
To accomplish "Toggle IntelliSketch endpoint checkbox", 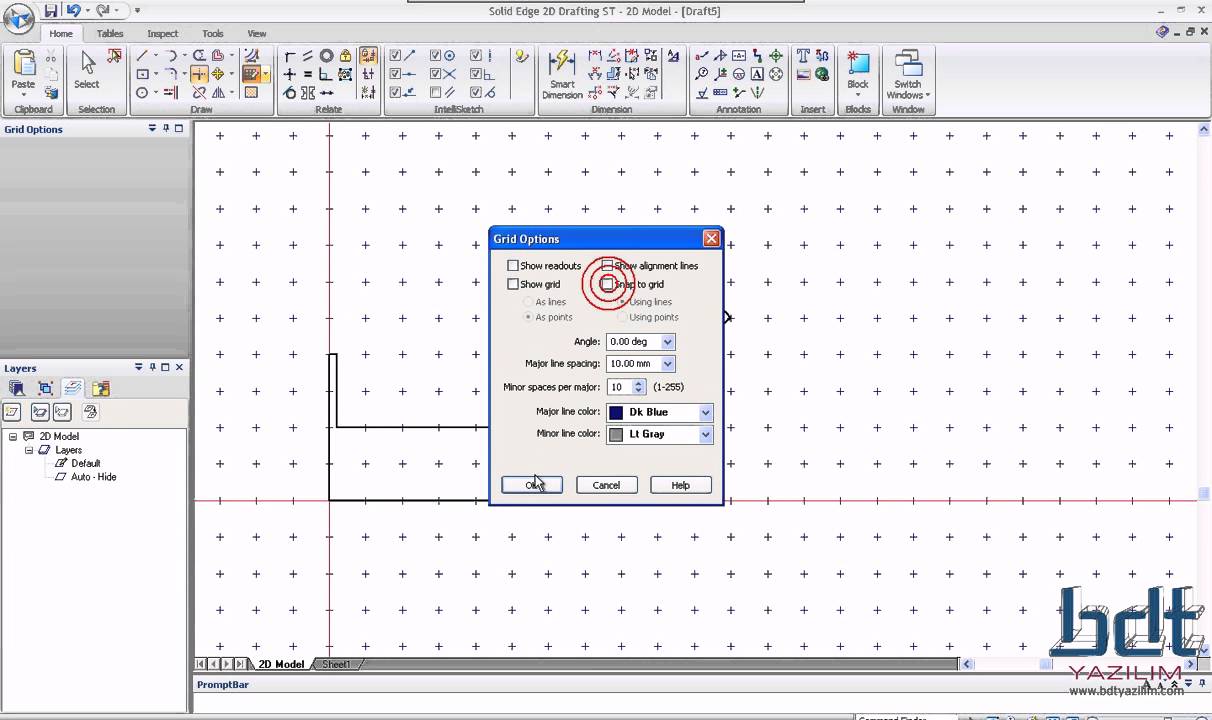I will tap(396, 56).
